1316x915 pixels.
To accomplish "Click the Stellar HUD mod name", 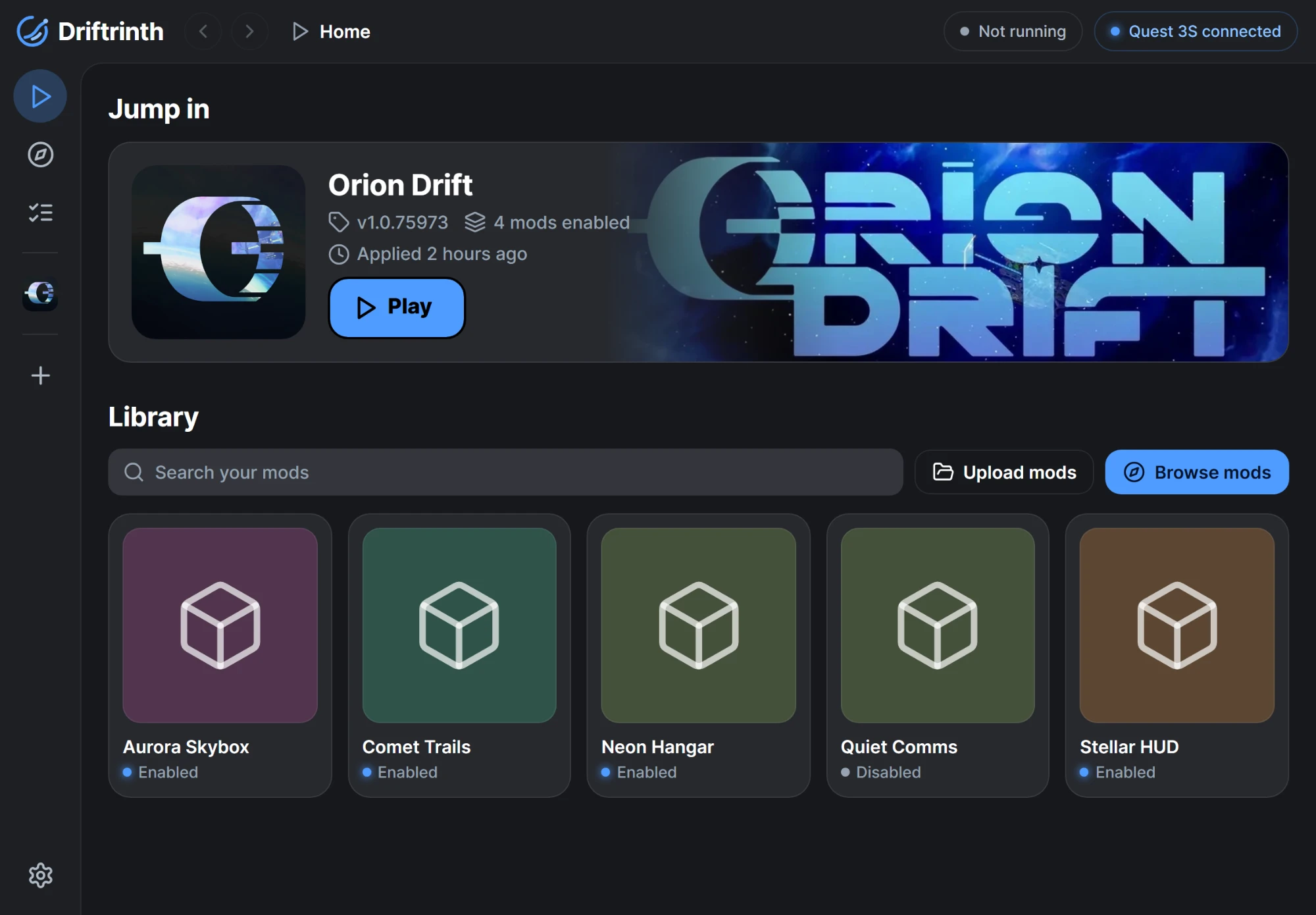I will tap(1129, 747).
